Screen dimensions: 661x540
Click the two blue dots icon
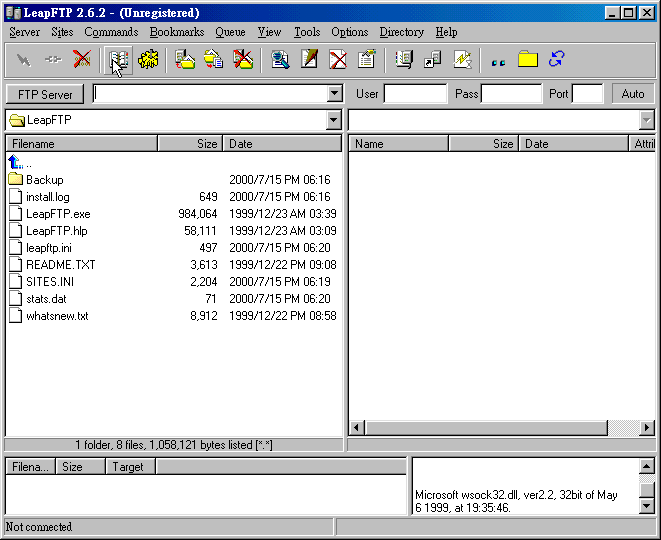click(x=498, y=63)
